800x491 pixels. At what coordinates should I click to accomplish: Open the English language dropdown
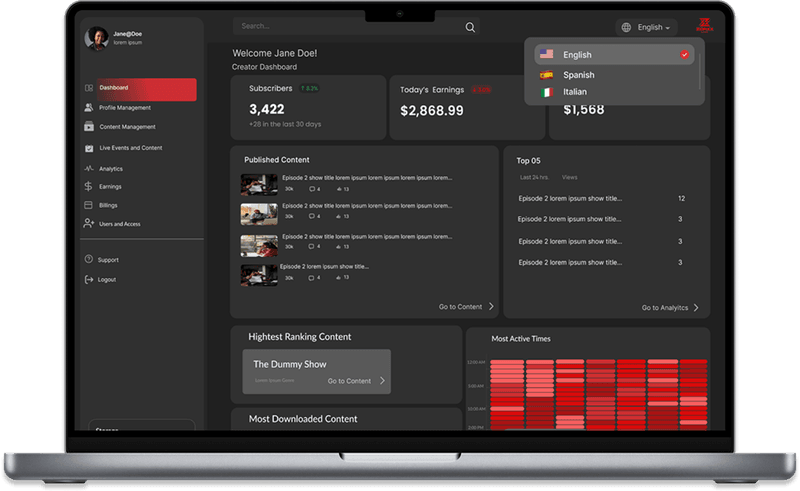pyautogui.click(x=646, y=28)
